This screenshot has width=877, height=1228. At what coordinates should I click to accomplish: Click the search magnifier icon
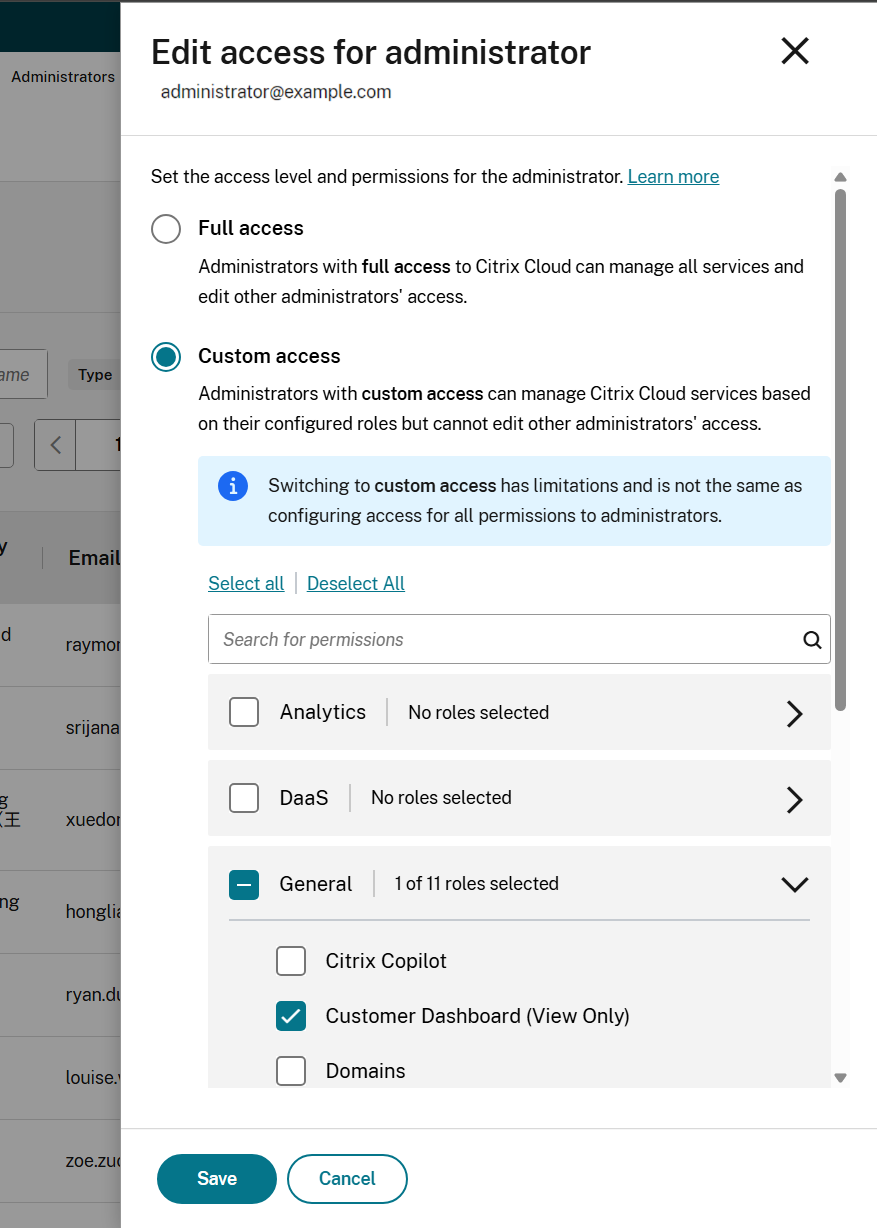812,640
